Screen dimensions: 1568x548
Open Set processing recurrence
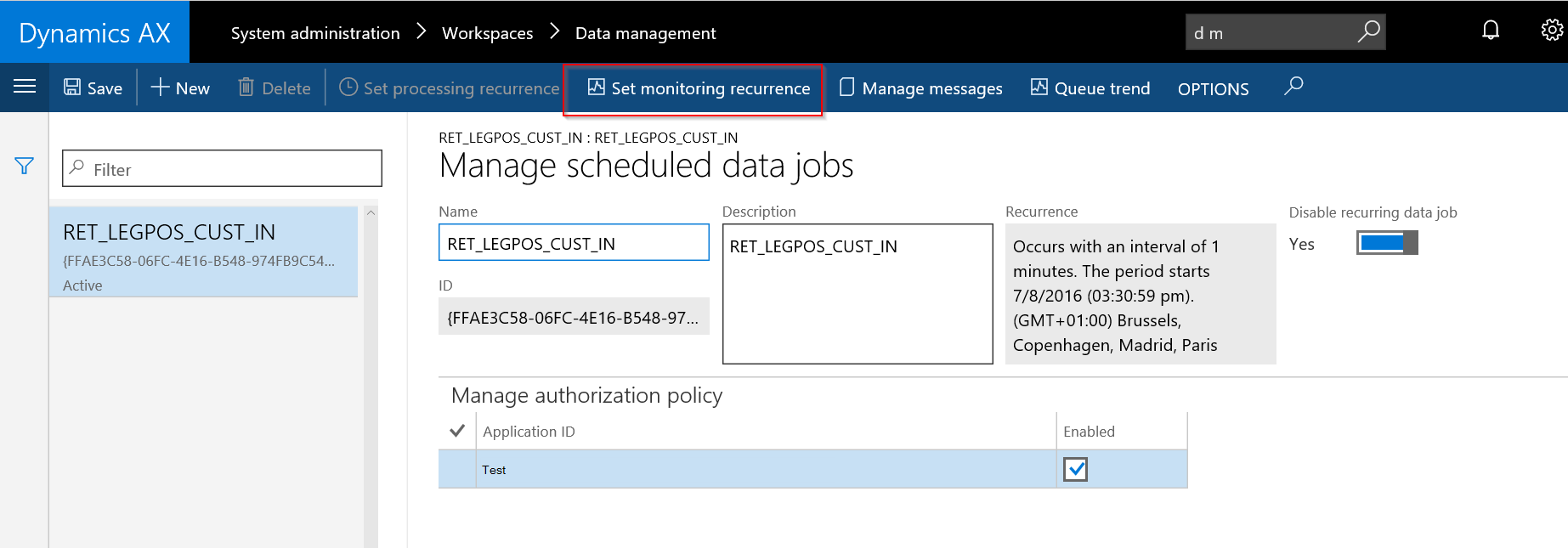[x=449, y=88]
